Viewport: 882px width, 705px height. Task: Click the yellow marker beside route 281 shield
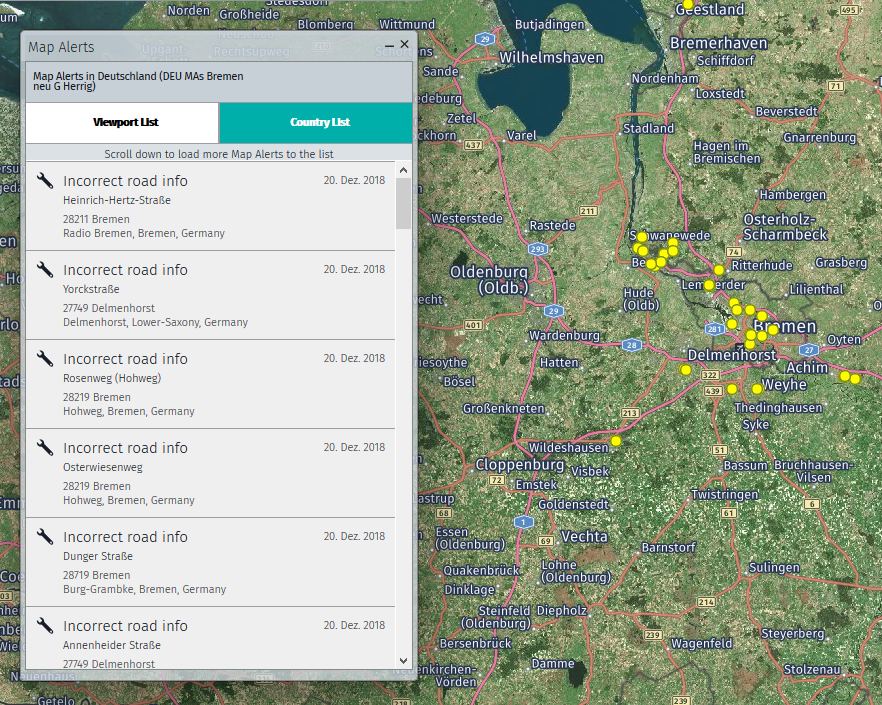(x=732, y=324)
